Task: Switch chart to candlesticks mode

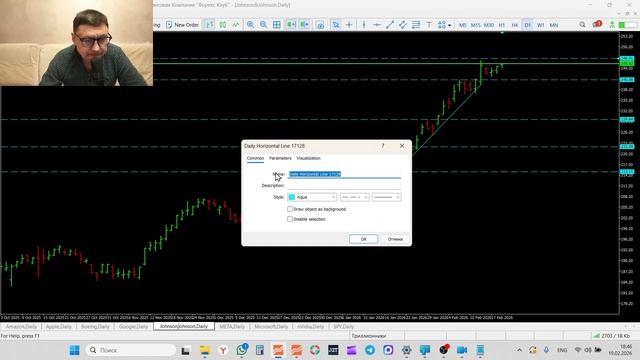Action: click(223, 25)
